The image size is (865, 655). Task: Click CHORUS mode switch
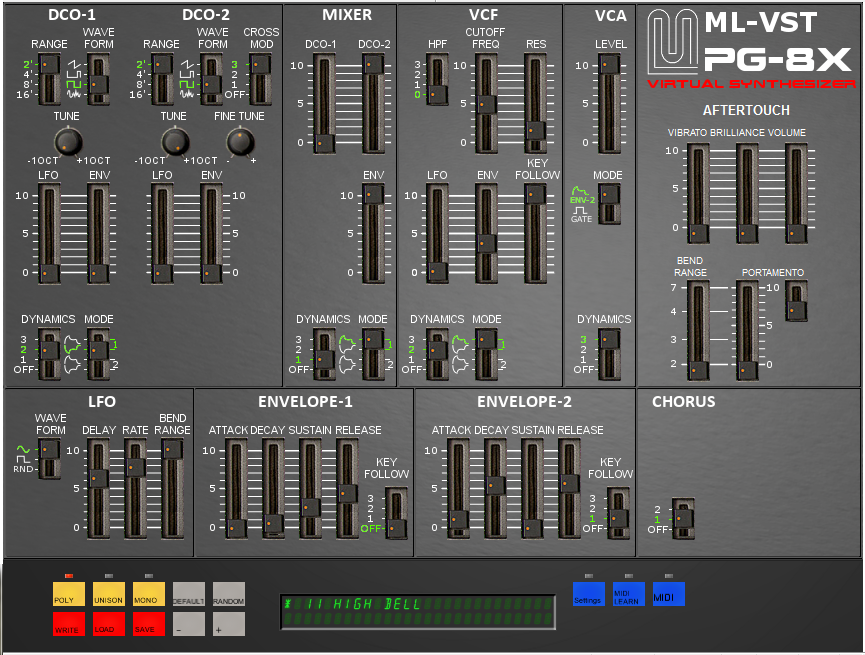click(683, 519)
